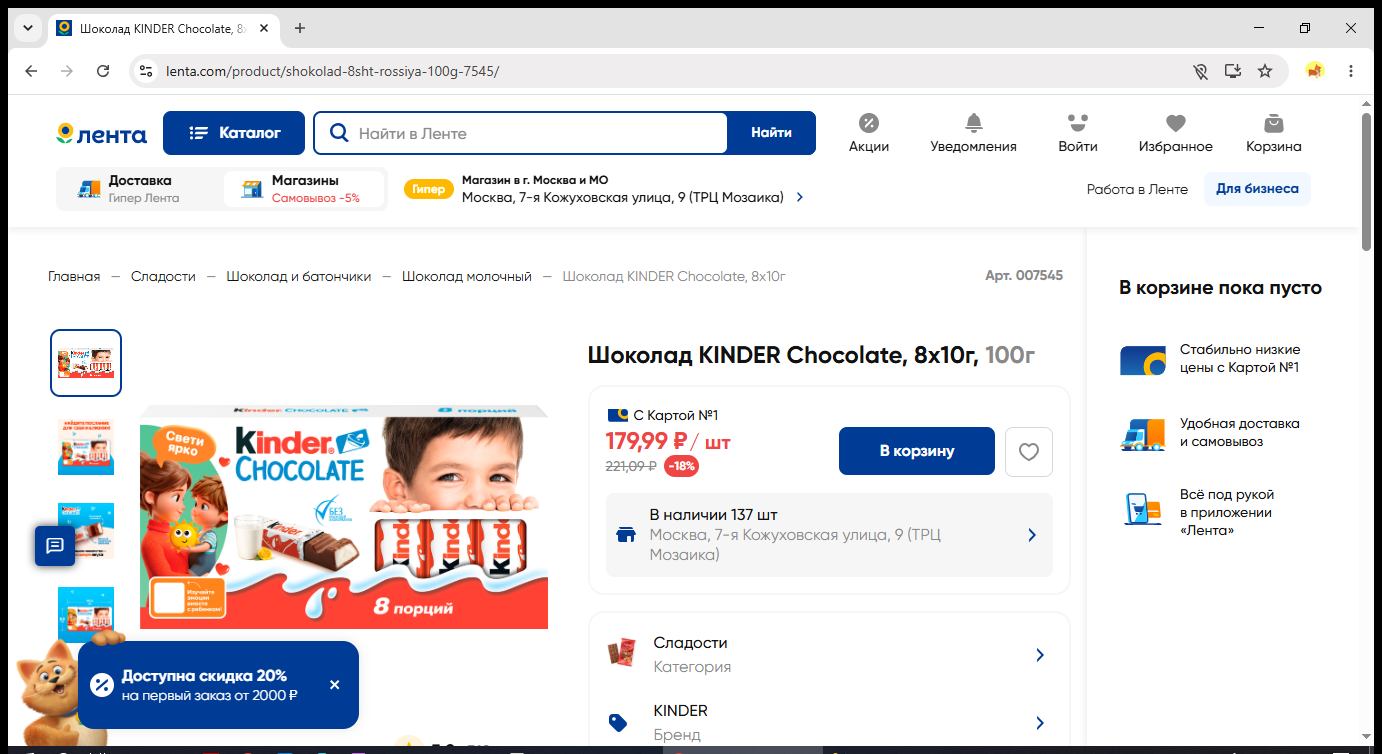This screenshot has width=1382, height=754.
Task: Click the old price 221,09 ₽
Action: click(631, 466)
